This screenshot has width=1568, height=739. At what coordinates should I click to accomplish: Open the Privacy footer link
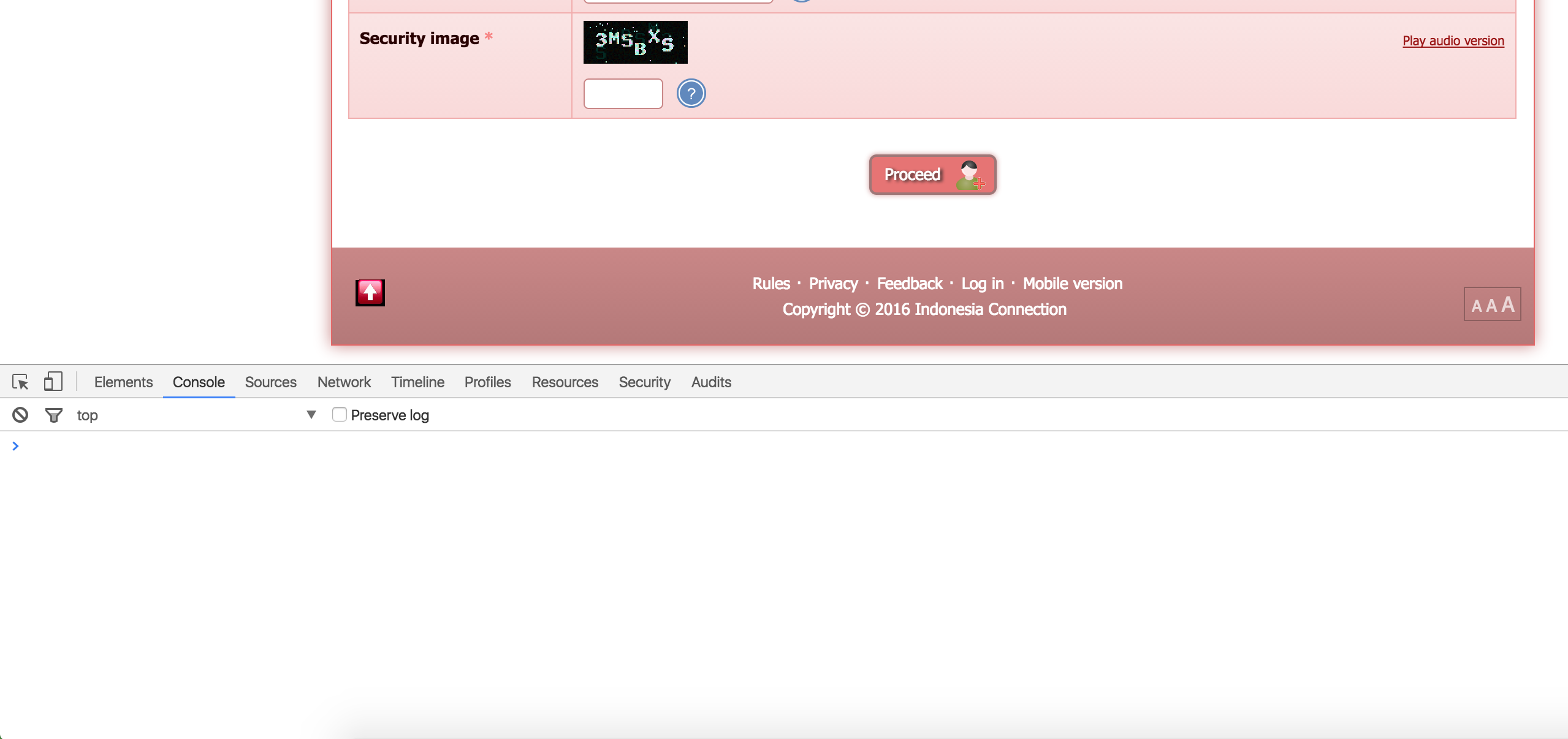833,284
